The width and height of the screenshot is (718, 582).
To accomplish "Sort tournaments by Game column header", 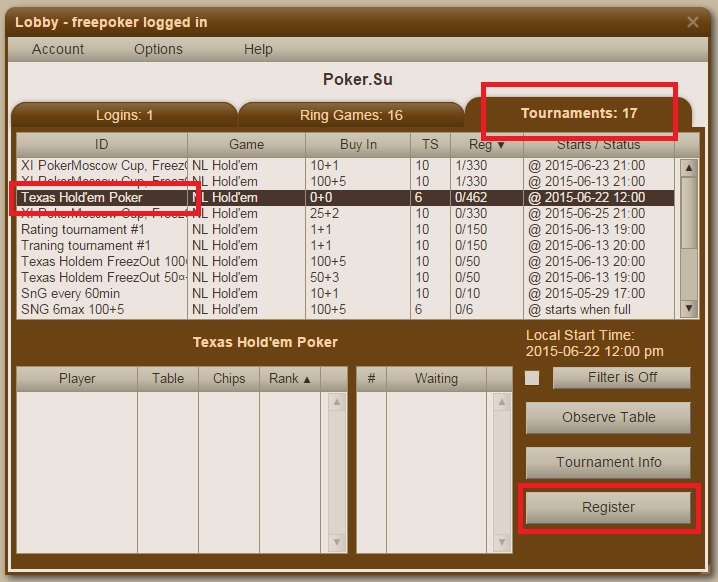I will click(246, 145).
